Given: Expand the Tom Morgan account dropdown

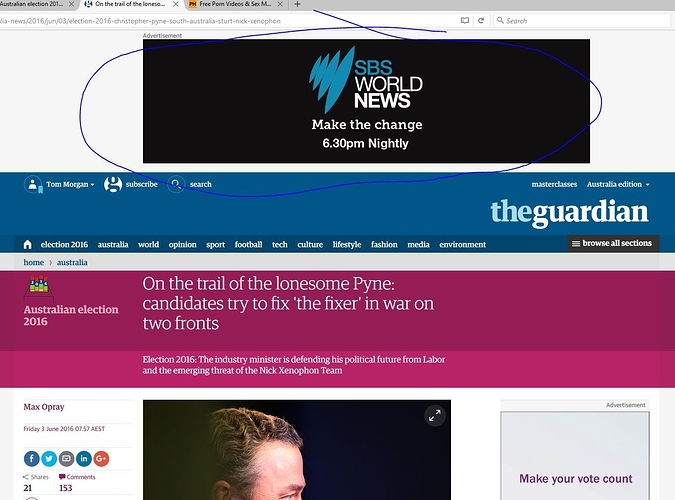Looking at the screenshot, I should 70,184.
